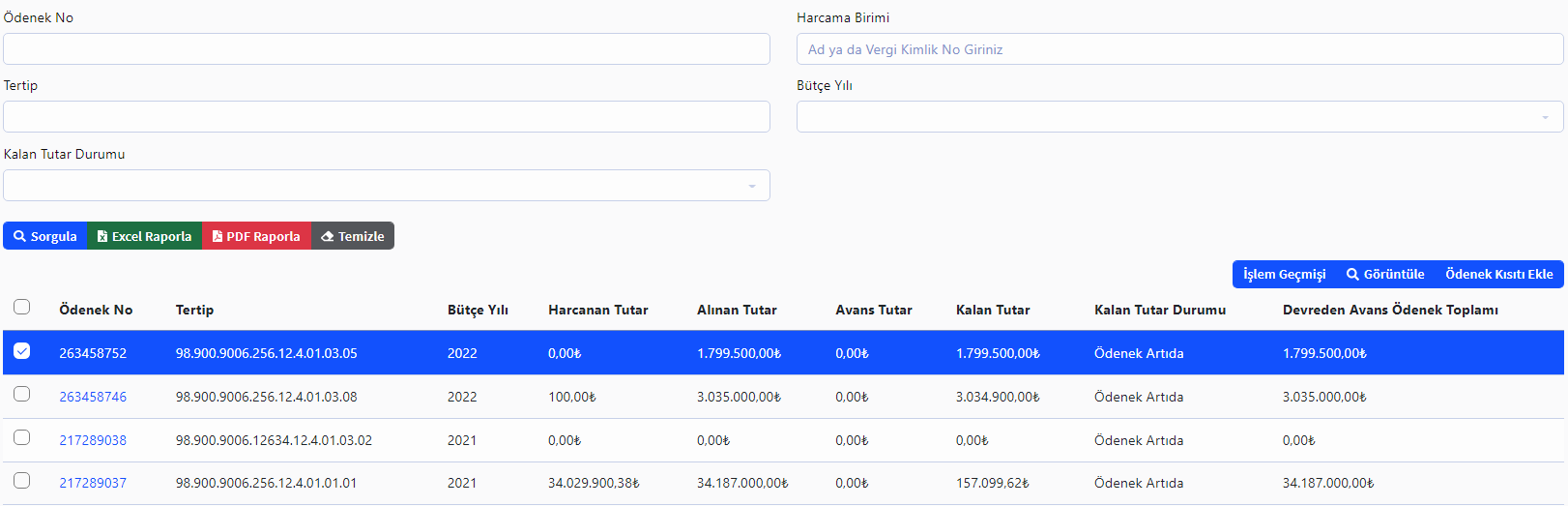The image size is (1568, 506).
Task: Uncheck the row for 263458752
Action: tap(22, 351)
